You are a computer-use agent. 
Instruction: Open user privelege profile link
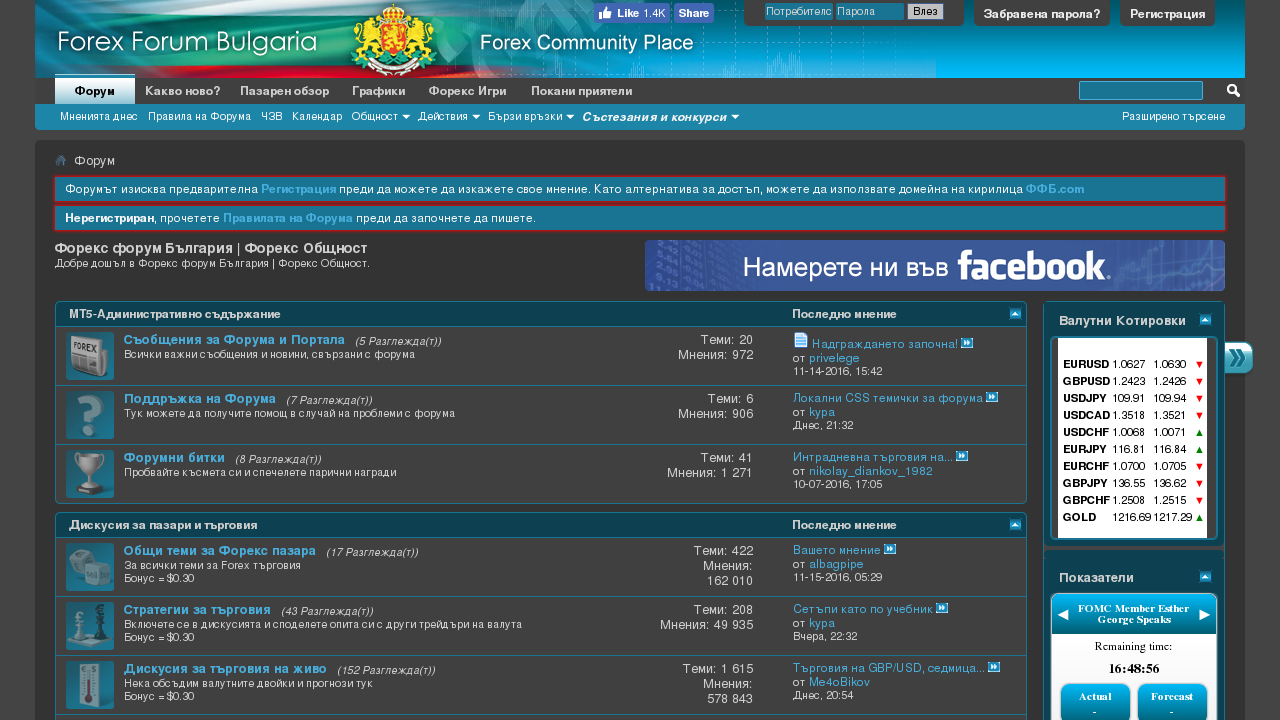(x=834, y=357)
